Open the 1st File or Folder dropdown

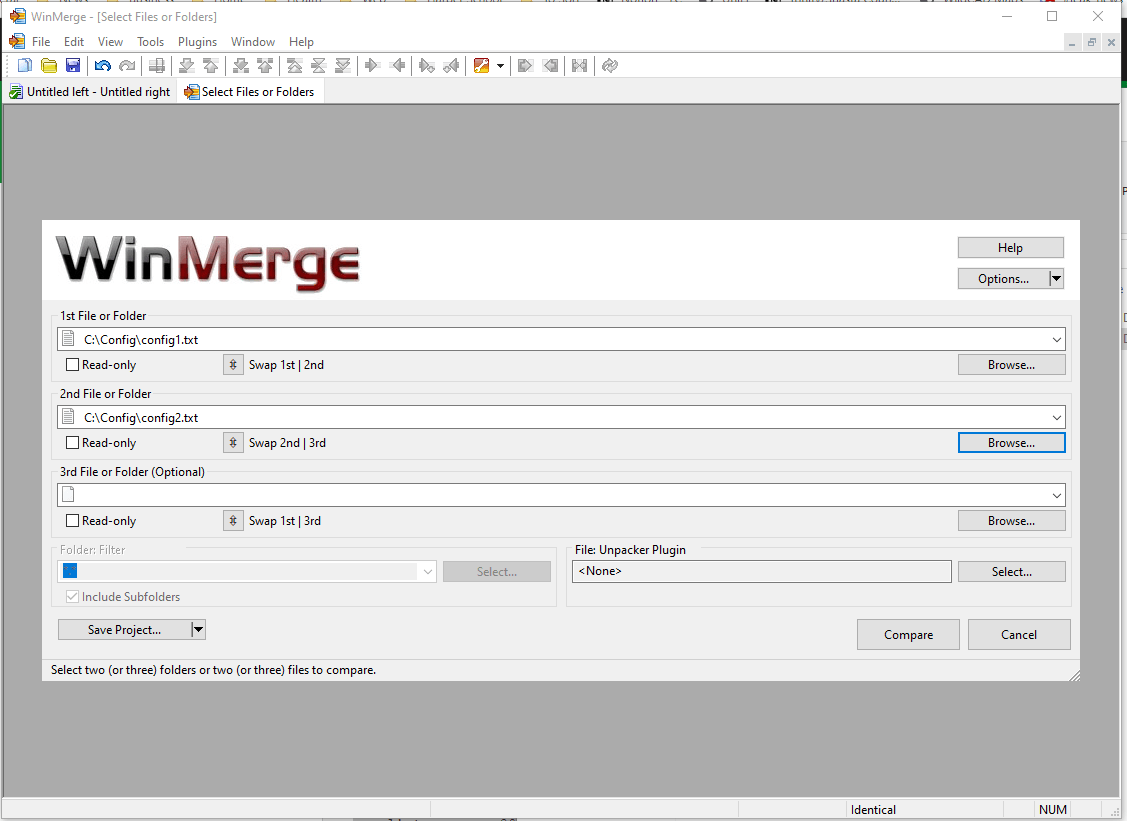[1056, 339]
